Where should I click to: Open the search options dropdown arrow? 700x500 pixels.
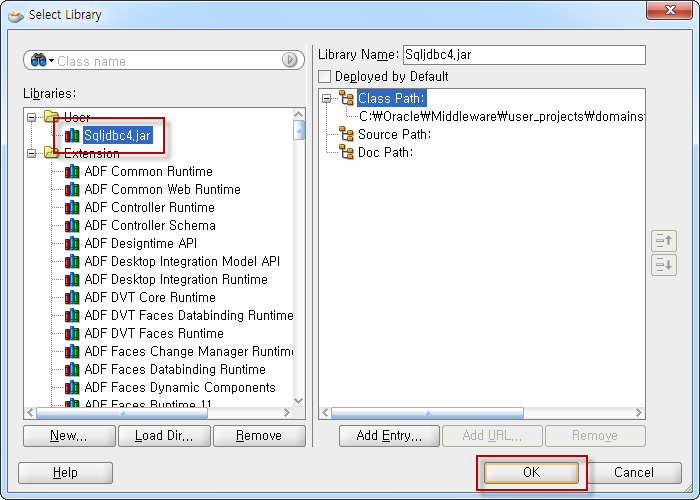point(51,60)
